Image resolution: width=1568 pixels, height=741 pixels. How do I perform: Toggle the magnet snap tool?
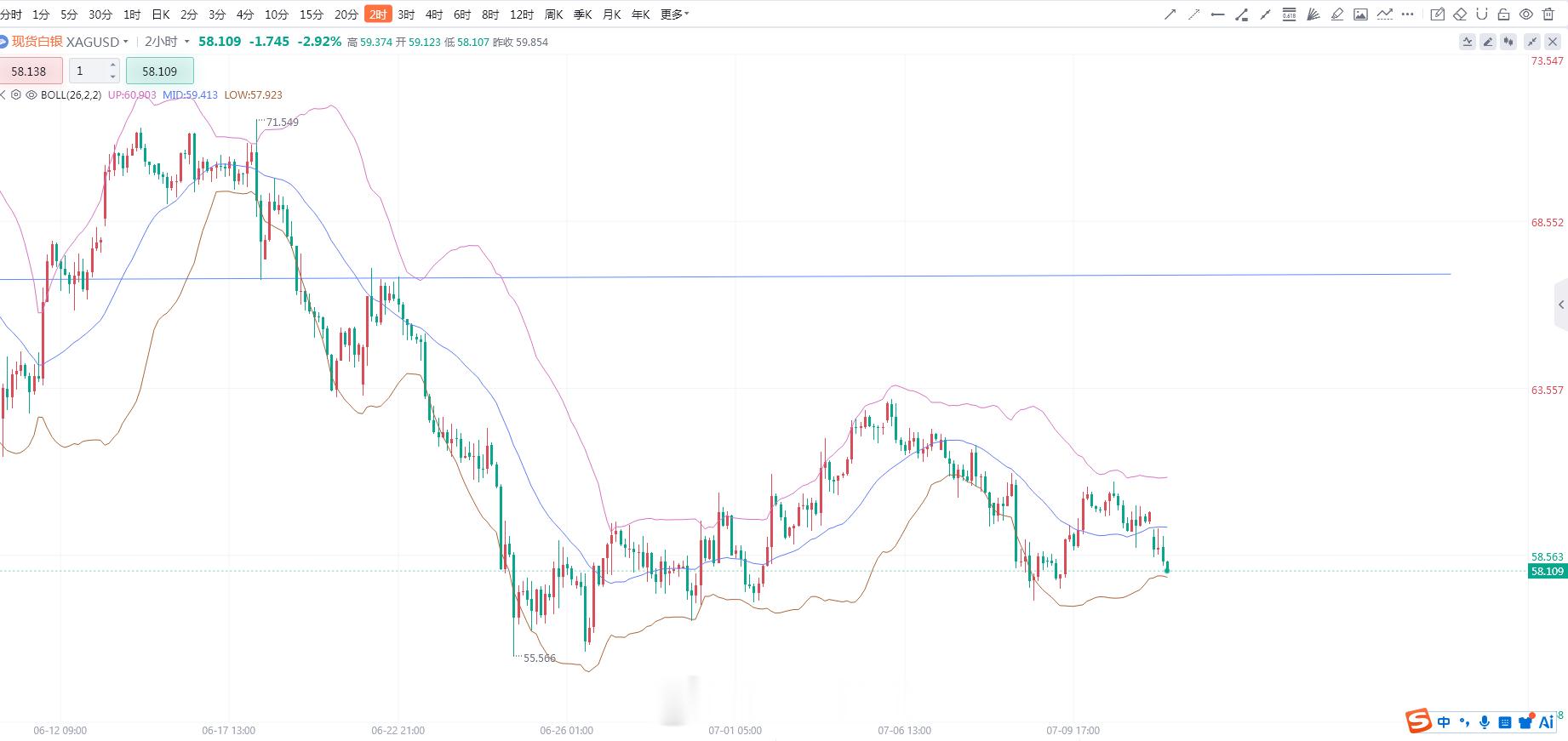[1481, 14]
